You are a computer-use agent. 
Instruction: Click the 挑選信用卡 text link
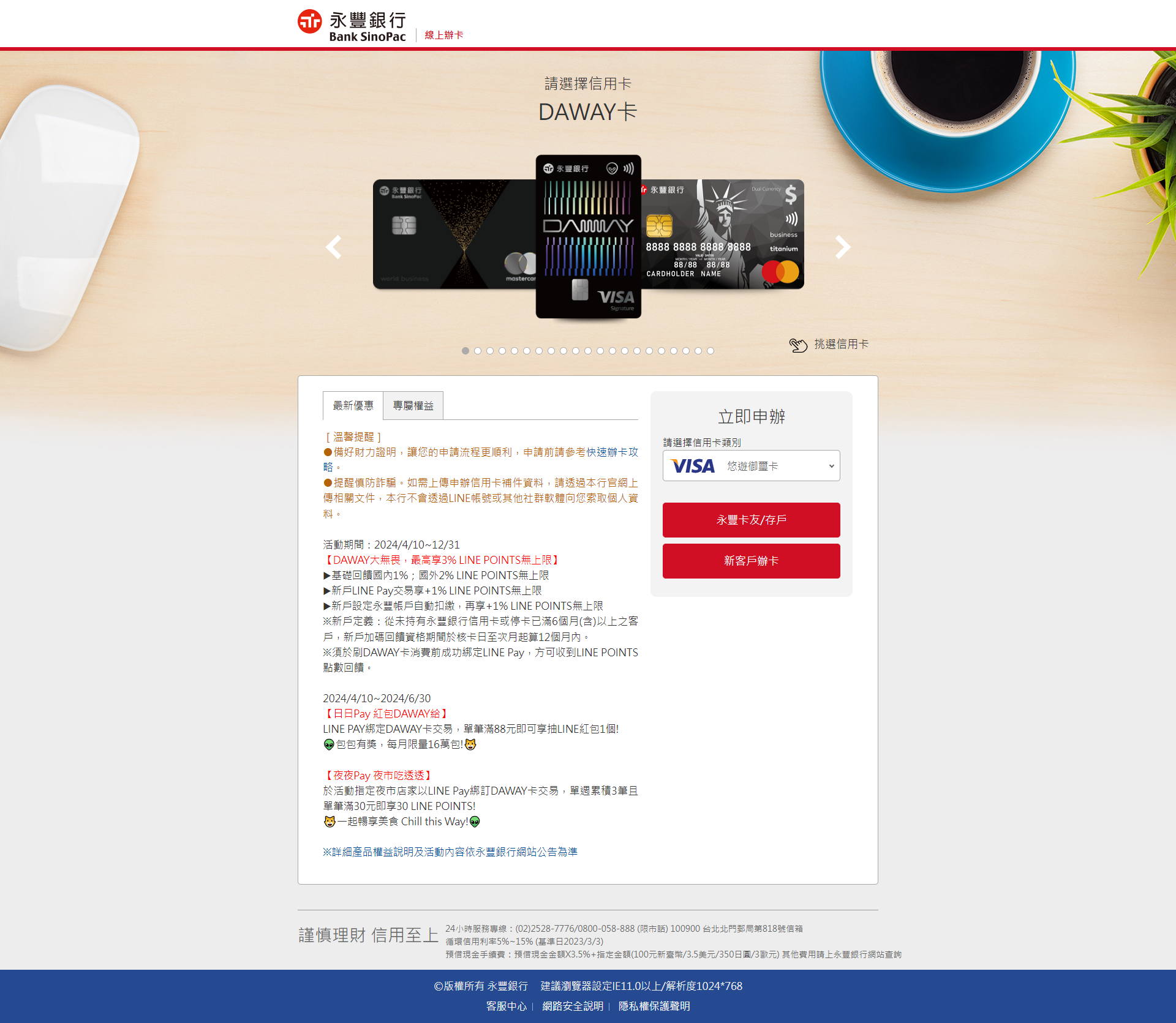point(842,344)
